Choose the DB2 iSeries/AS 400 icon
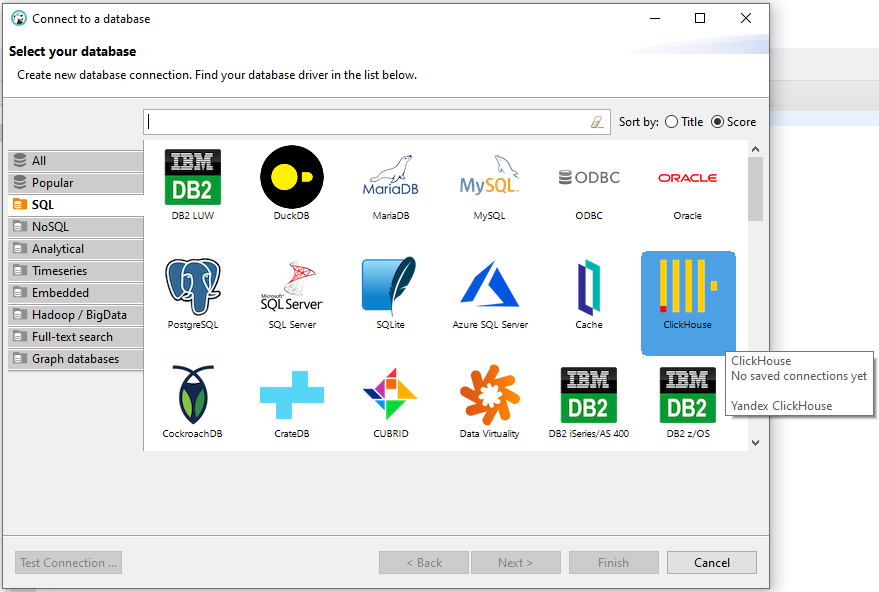The height and width of the screenshot is (592, 879). coord(589,395)
